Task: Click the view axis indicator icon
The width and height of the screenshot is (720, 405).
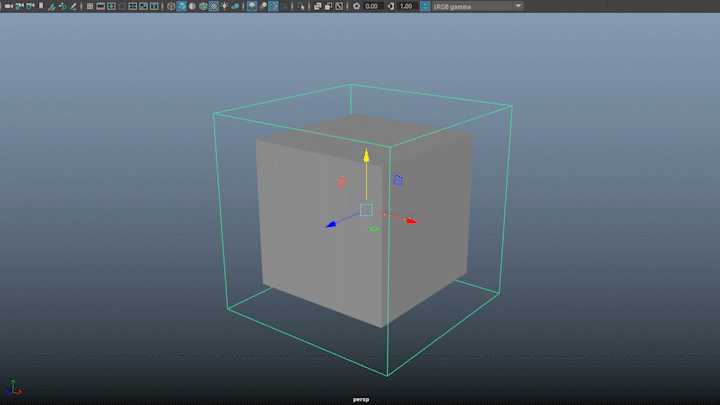Action: pyautogui.click(x=14, y=388)
